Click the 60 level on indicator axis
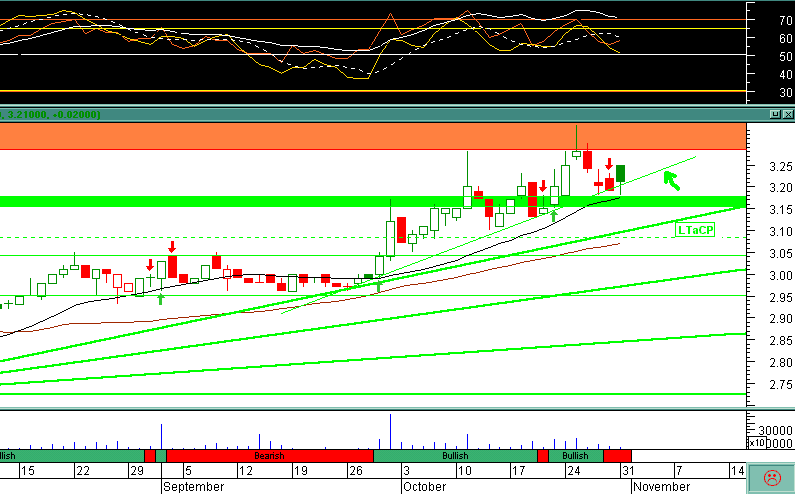Screen dimensions: 795x494 pos(786,39)
